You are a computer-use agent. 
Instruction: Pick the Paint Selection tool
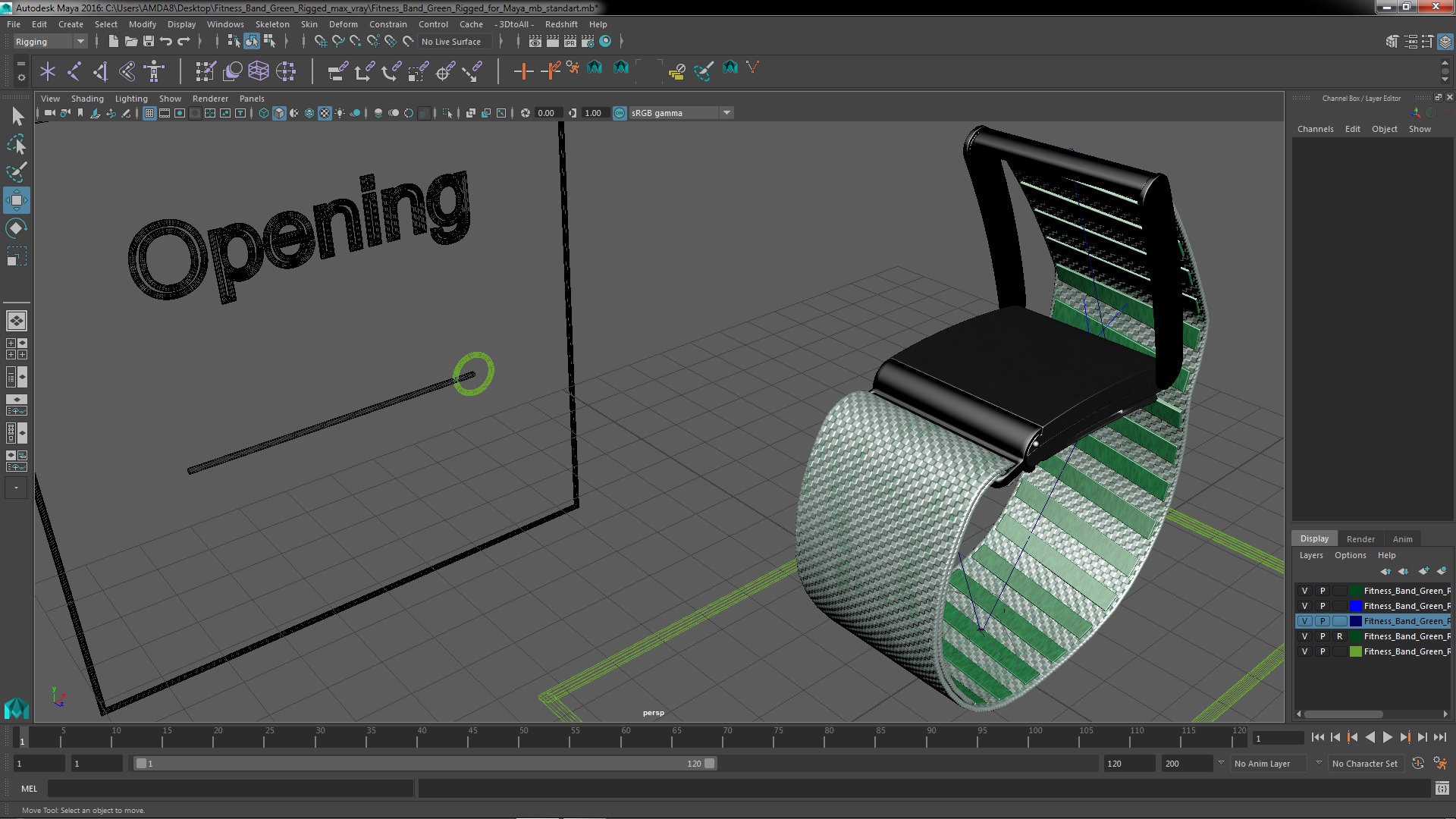coord(16,172)
